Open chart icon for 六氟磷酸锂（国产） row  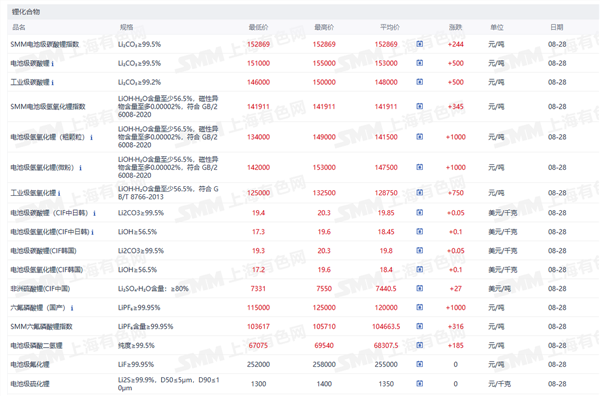[419, 307]
